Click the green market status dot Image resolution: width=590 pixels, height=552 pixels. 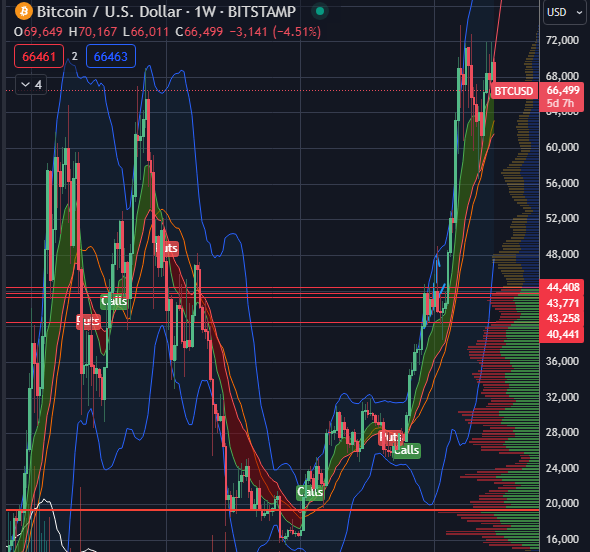pyautogui.click(x=320, y=11)
